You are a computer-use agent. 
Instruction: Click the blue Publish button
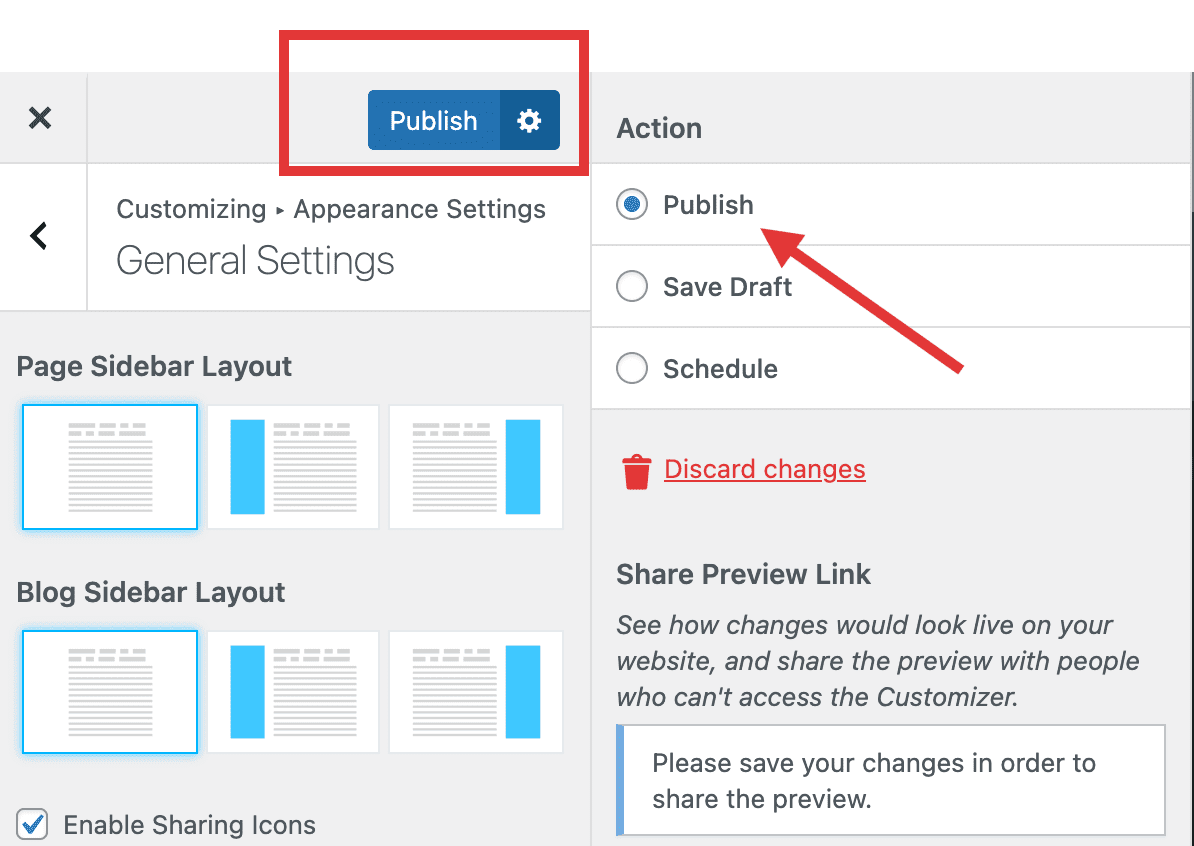(434, 120)
